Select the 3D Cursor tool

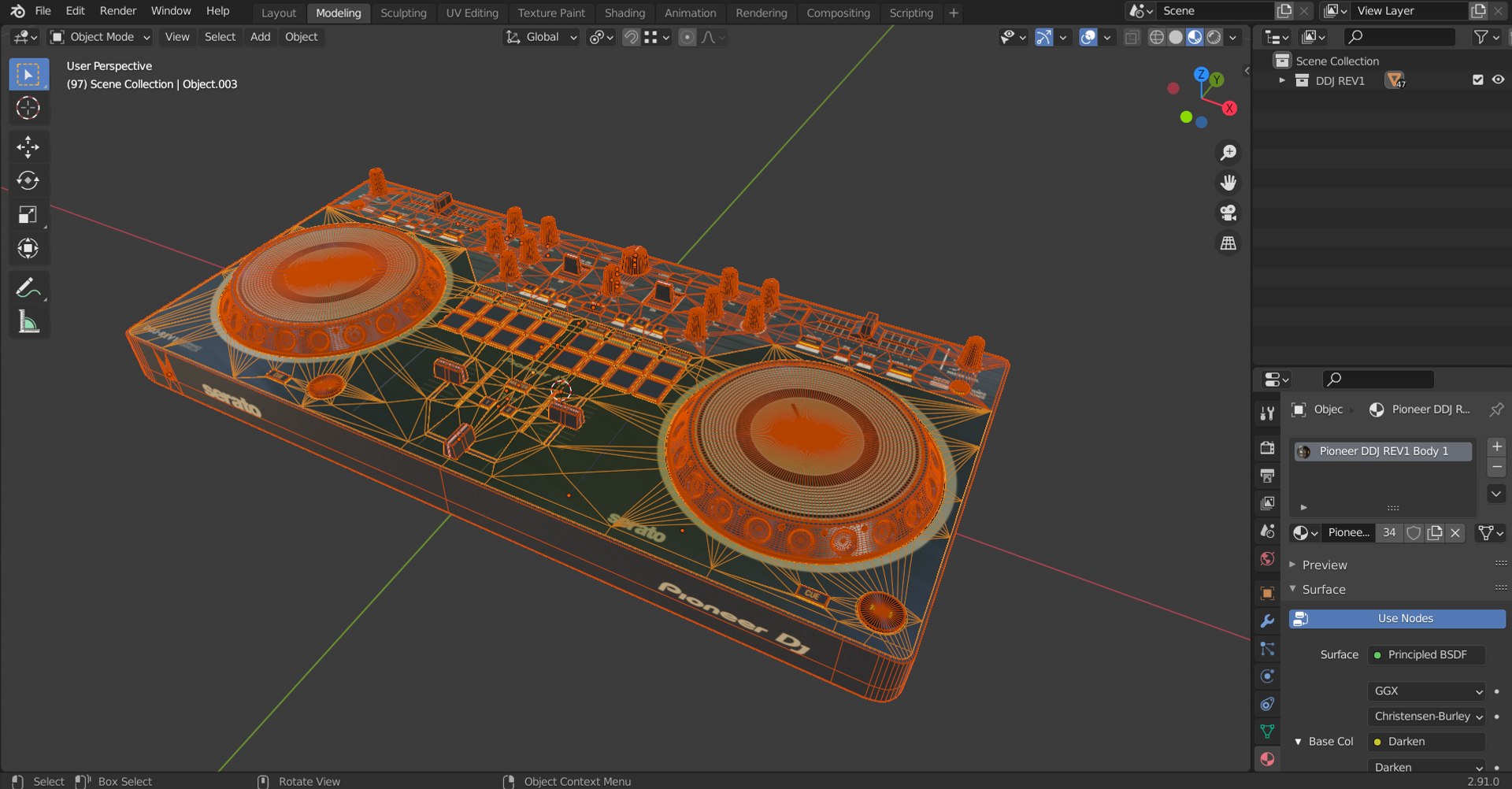tap(28, 108)
